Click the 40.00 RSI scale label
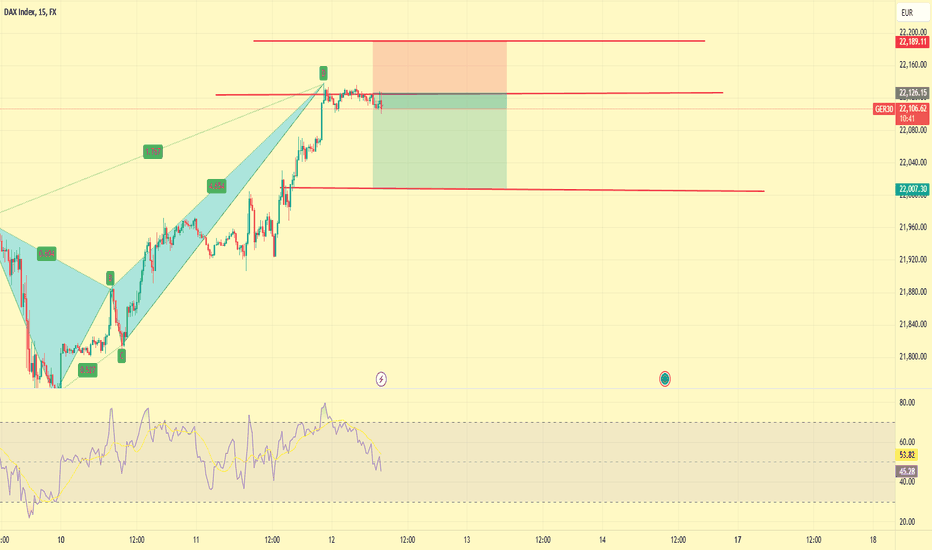 point(907,482)
